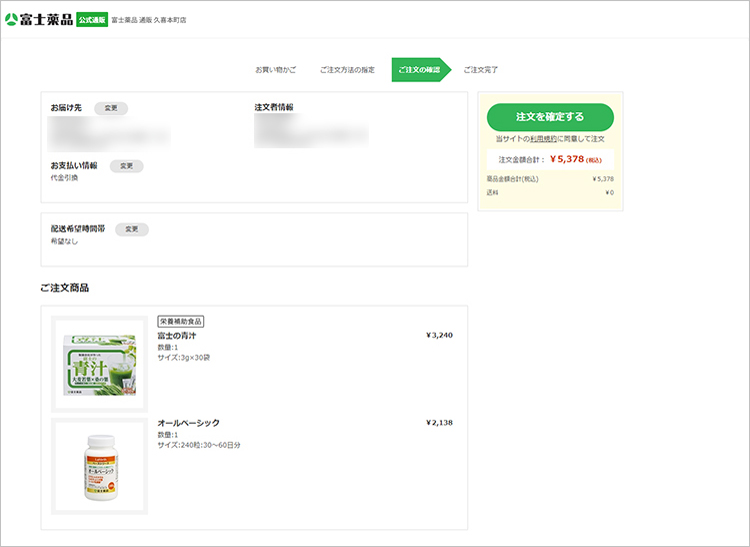750x547 pixels.
Task: Click the オールベーシック product name
Action: 188,423
